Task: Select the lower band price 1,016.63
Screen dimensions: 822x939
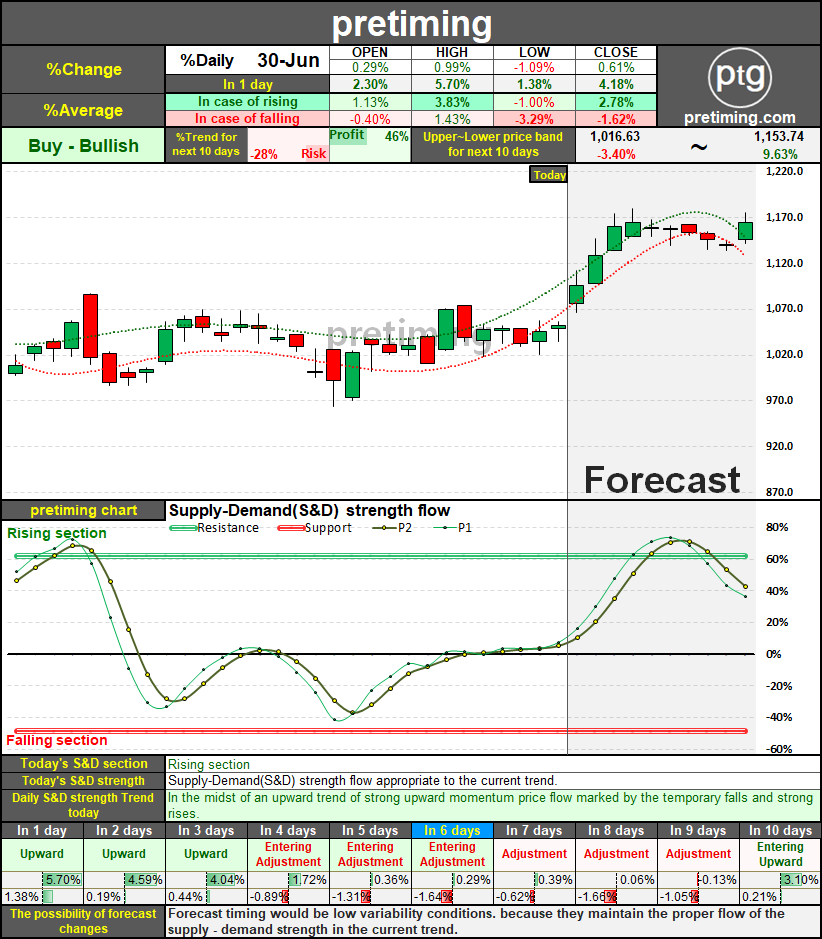Action: click(615, 137)
